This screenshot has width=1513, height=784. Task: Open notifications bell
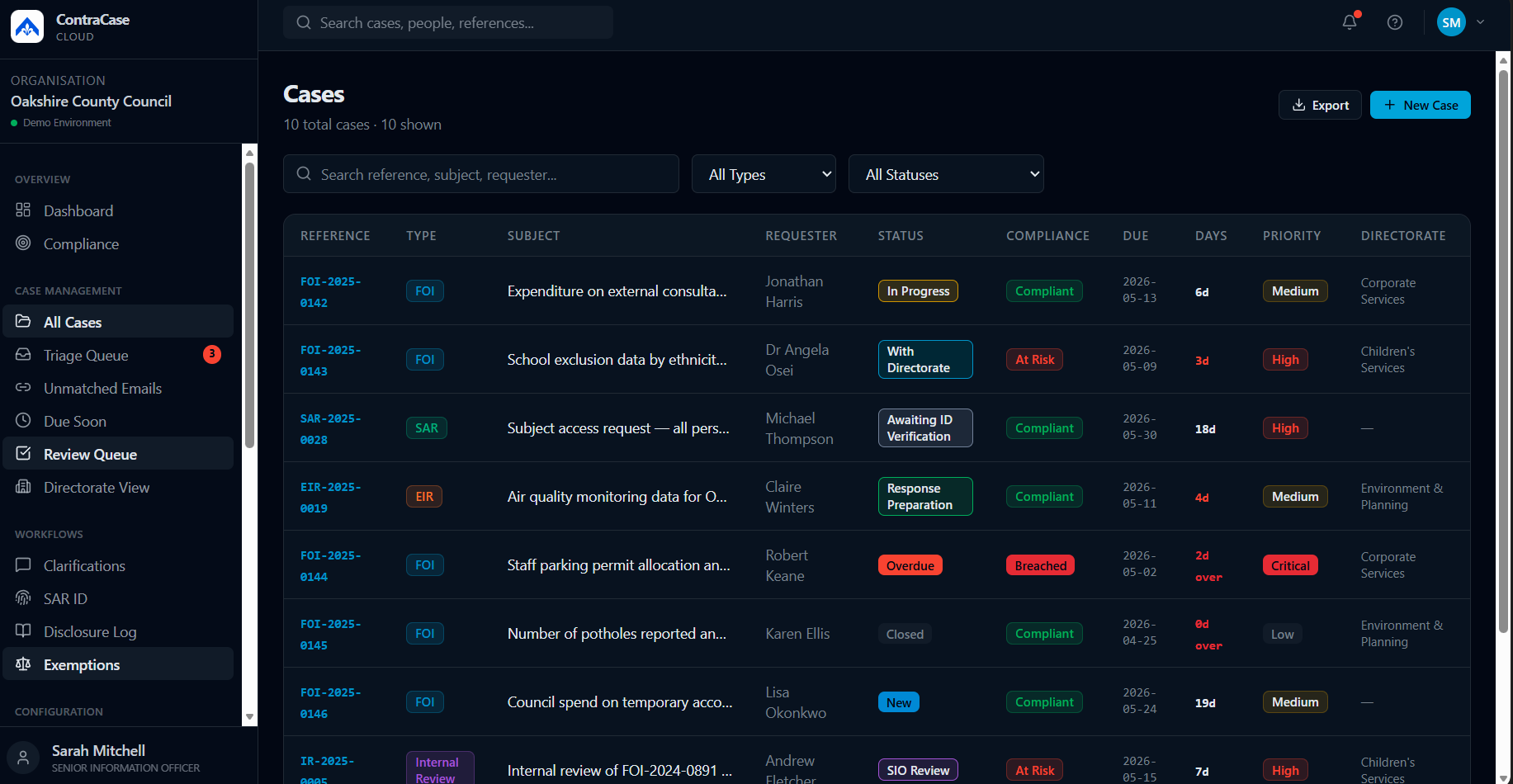pyautogui.click(x=1350, y=22)
